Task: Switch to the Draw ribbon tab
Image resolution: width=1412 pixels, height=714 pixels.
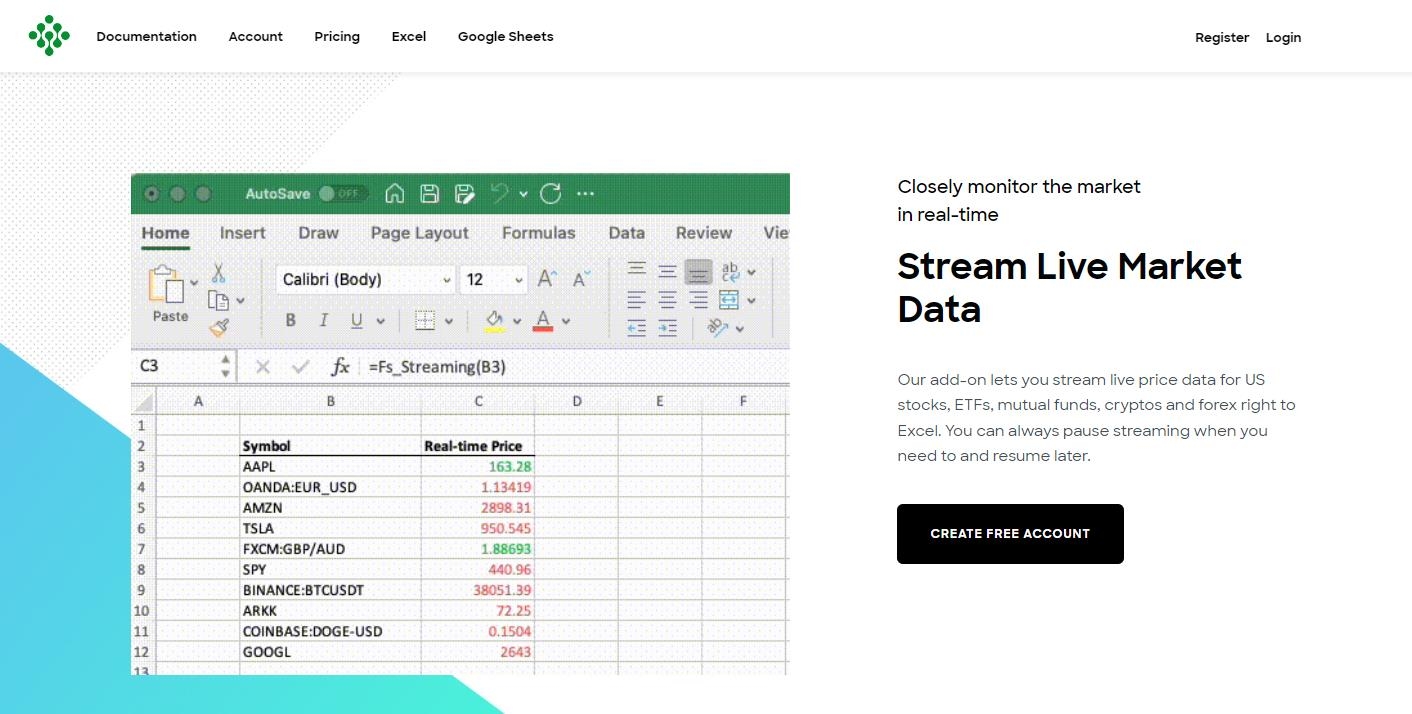Action: coord(318,233)
